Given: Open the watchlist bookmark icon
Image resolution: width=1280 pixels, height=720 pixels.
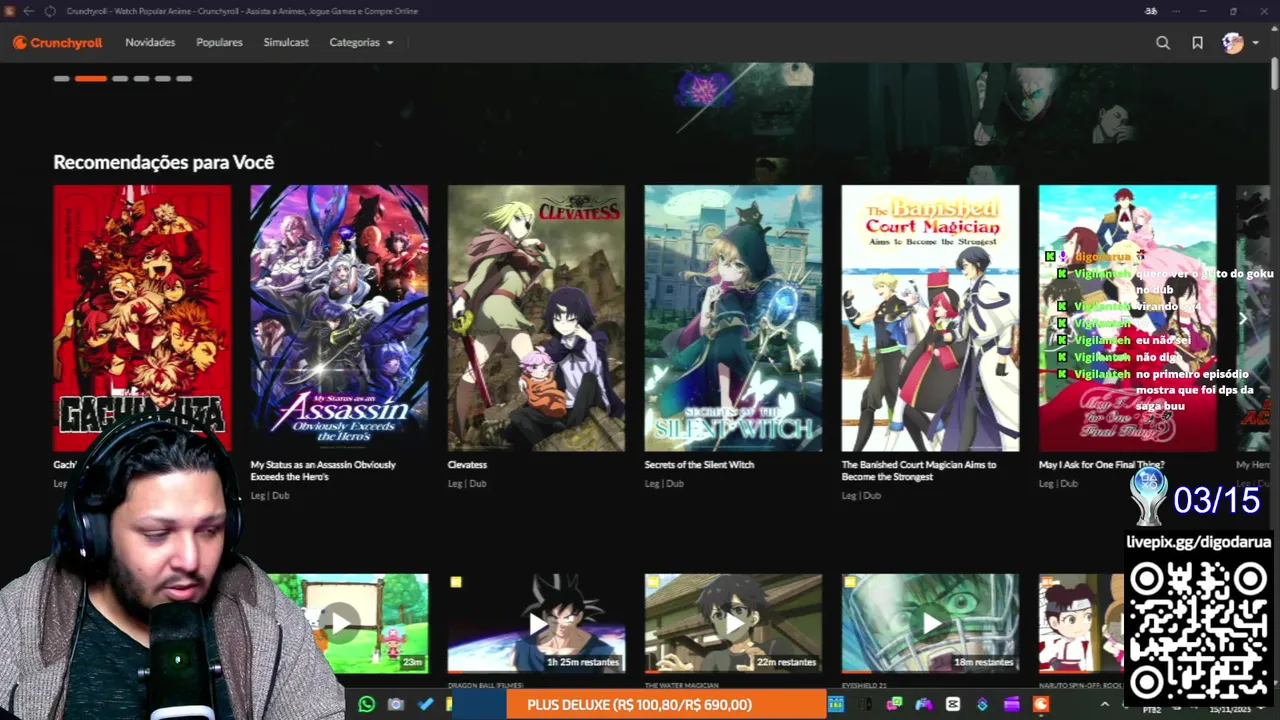Looking at the screenshot, I should tap(1197, 43).
